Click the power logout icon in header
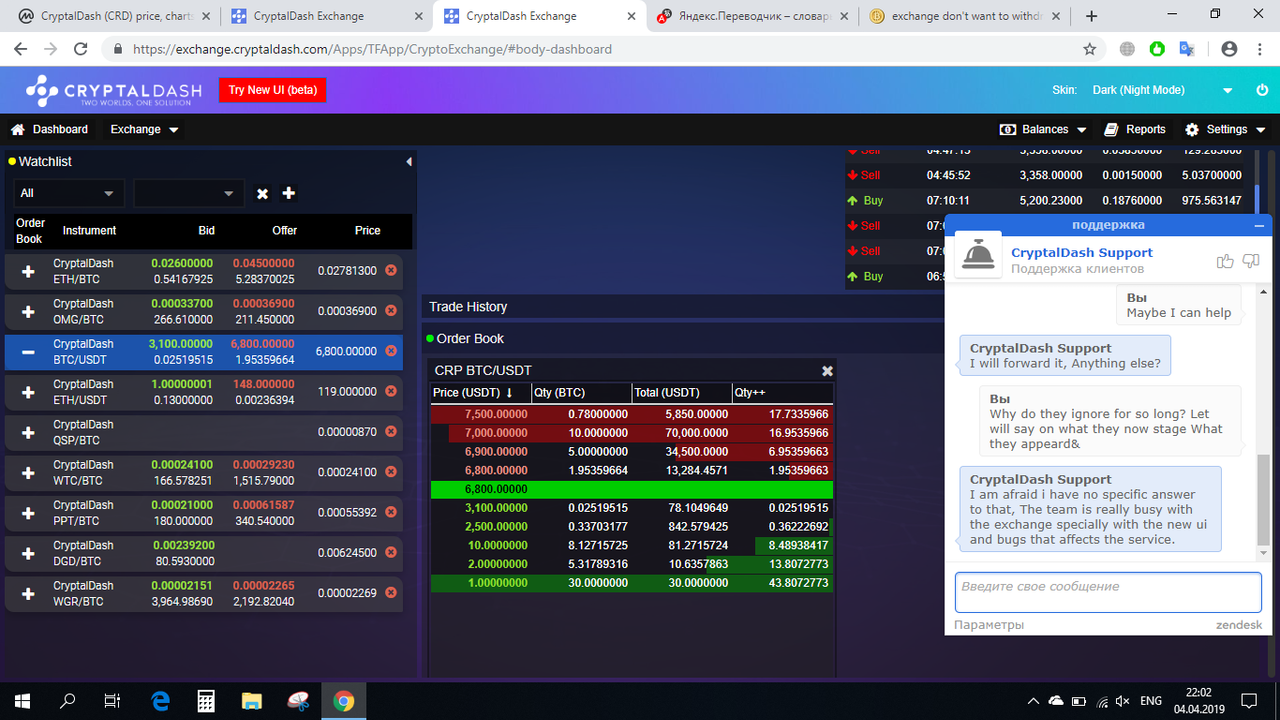Viewport: 1280px width, 720px height. (1261, 90)
